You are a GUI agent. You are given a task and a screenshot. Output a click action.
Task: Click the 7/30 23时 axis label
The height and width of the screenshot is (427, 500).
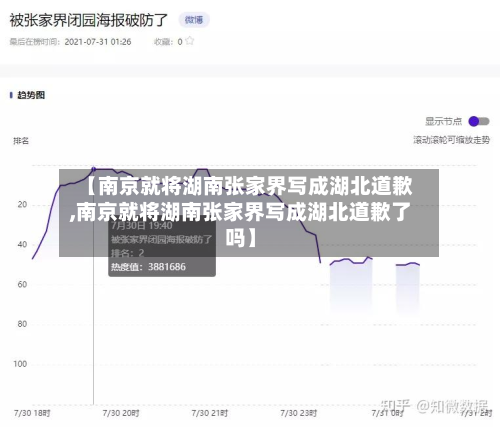pos(298,414)
